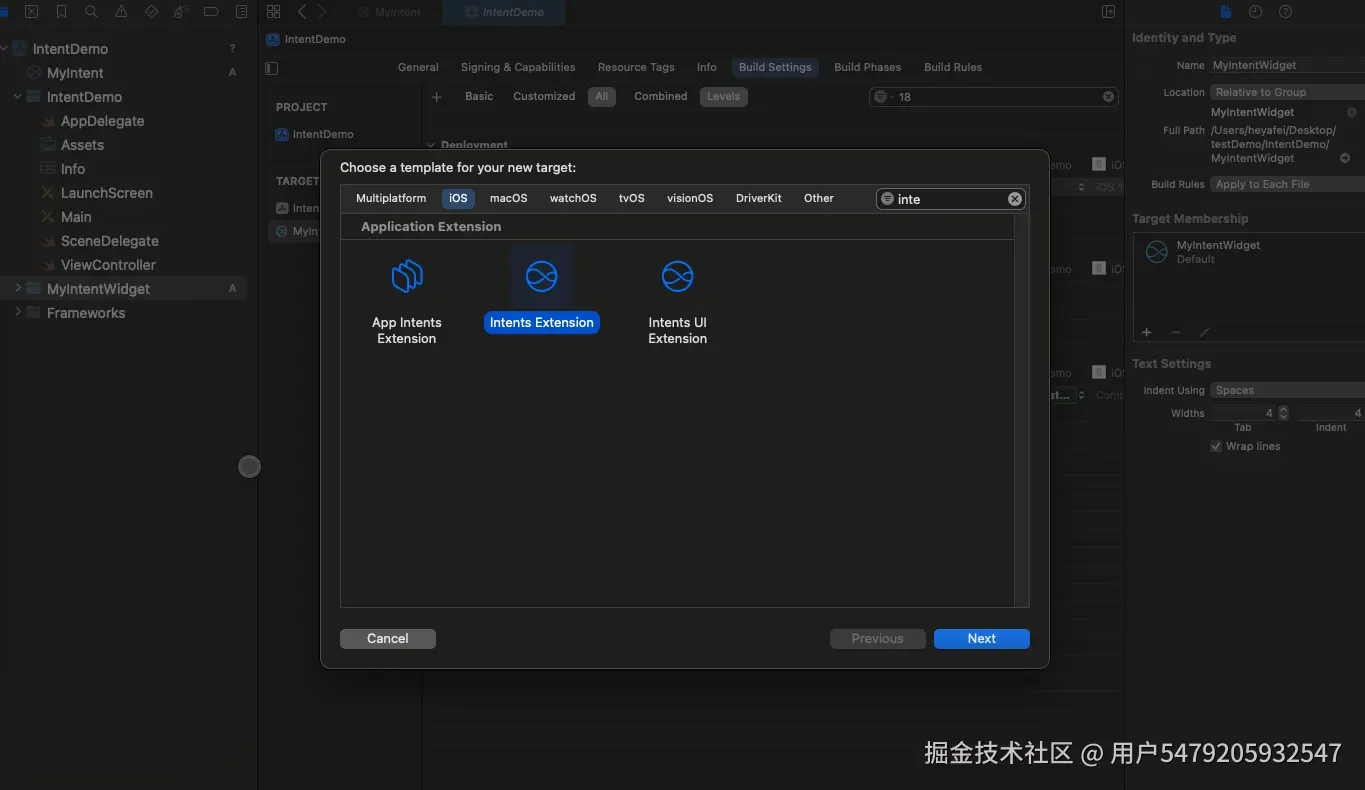Screen dimensions: 1365x790
Task: Click the Next button
Action: point(981,638)
